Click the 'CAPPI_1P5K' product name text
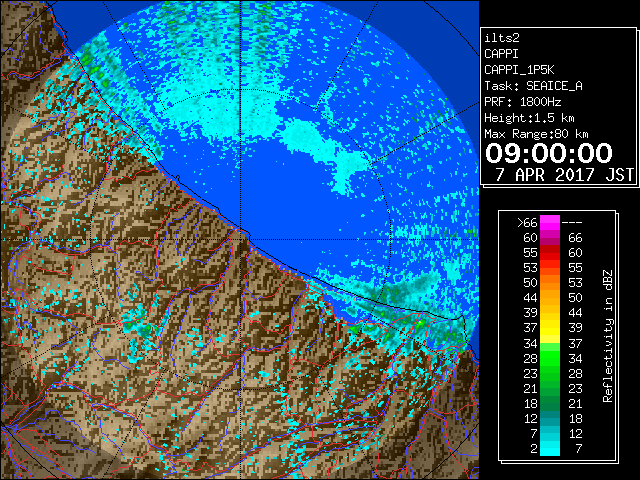 pyautogui.click(x=519, y=70)
